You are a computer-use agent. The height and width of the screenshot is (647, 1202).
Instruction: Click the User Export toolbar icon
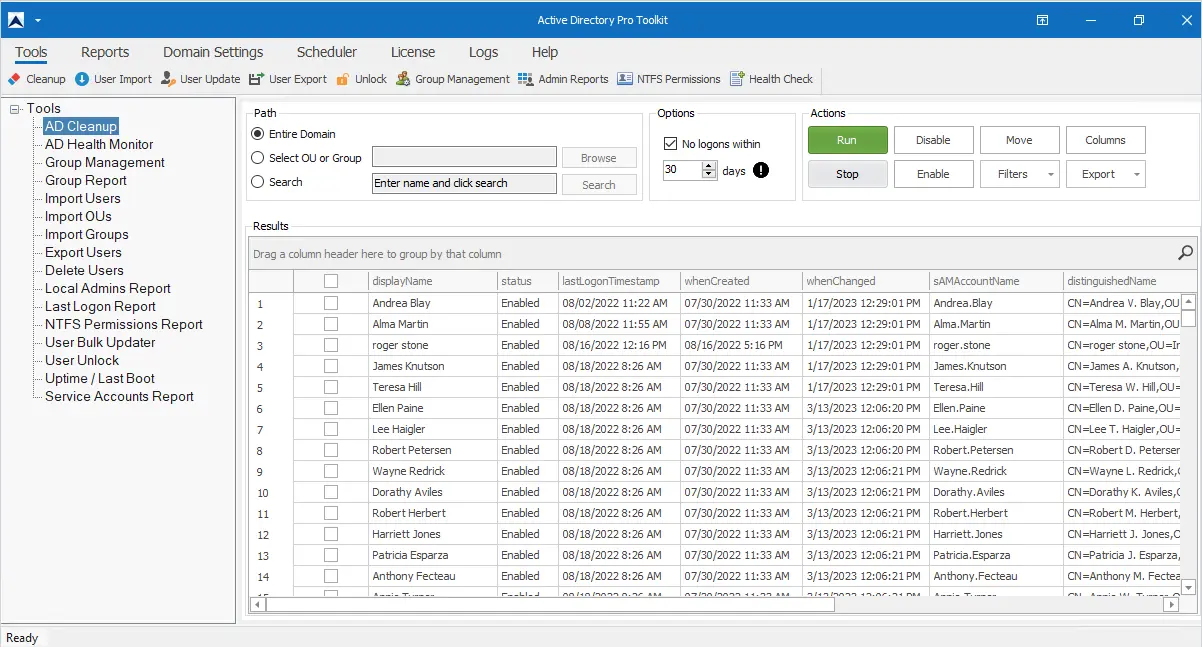click(256, 79)
